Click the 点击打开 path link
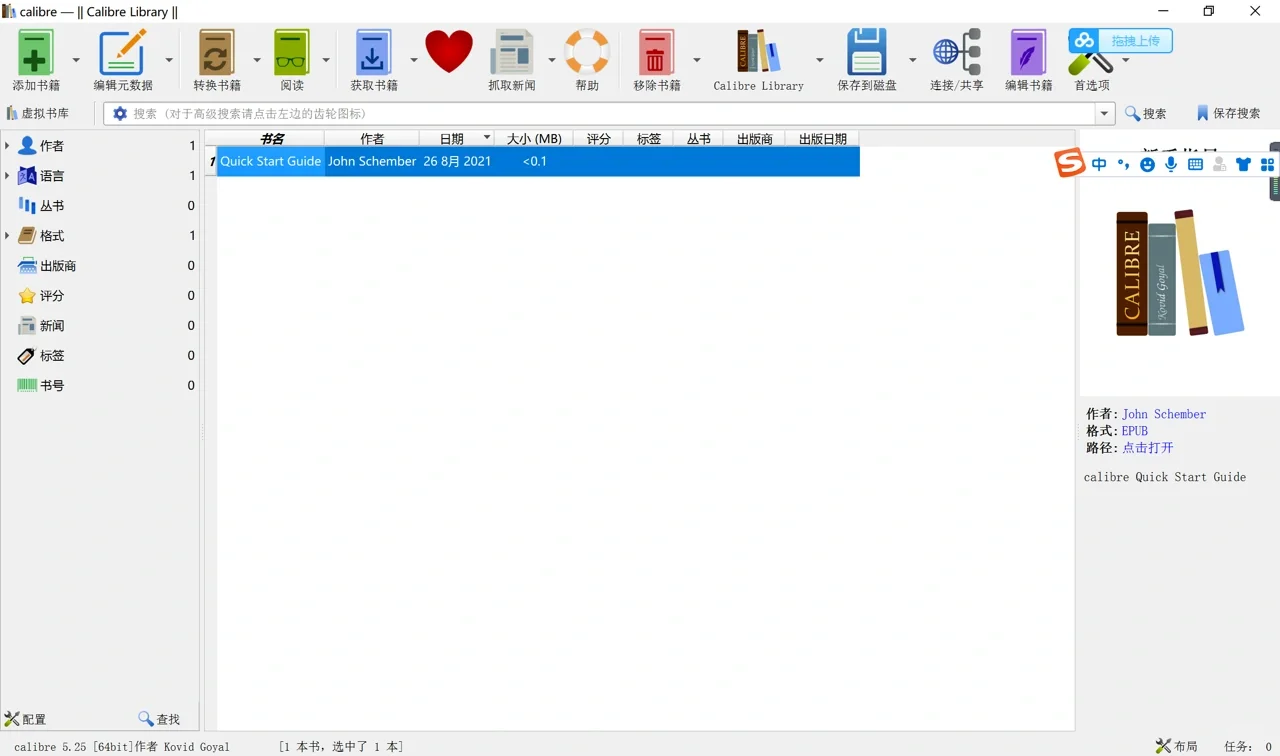 coord(1148,448)
